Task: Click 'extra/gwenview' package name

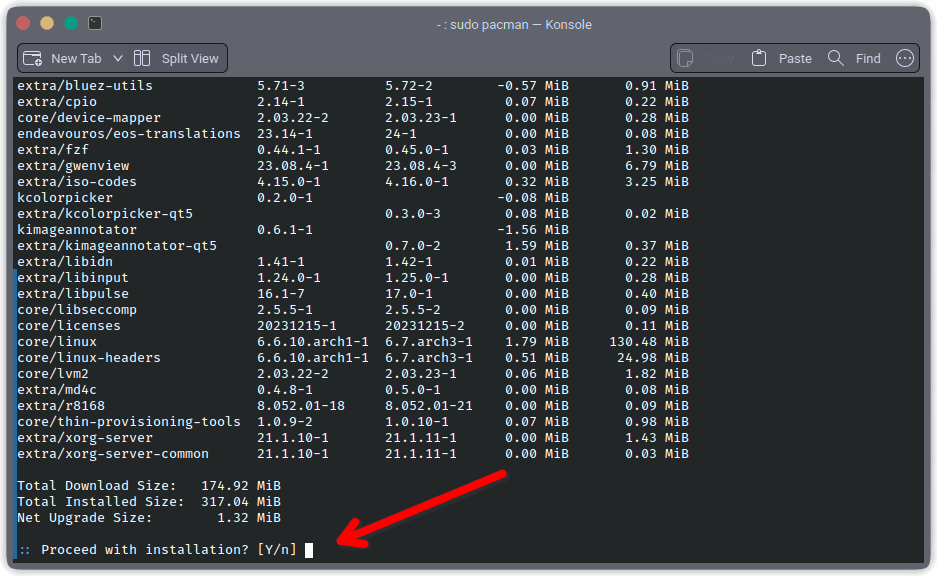Action: (x=73, y=166)
